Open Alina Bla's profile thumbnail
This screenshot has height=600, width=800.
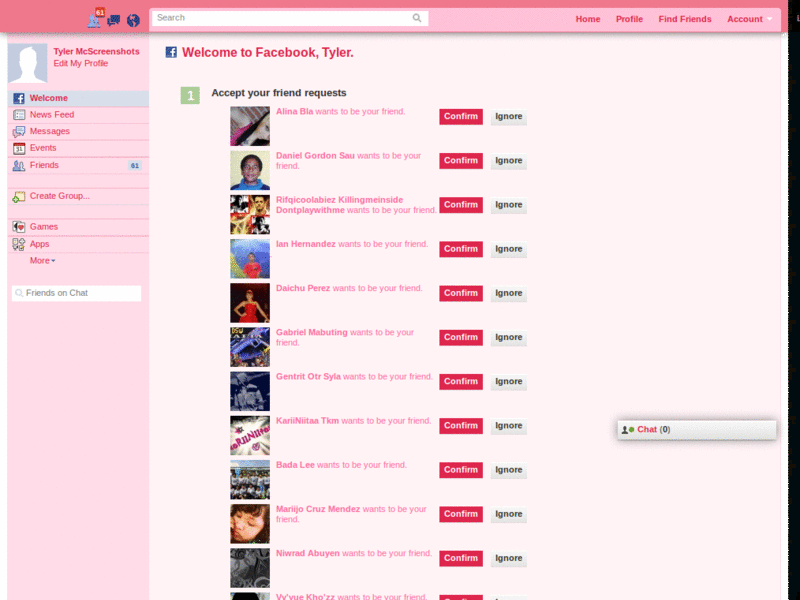[x=250, y=126]
